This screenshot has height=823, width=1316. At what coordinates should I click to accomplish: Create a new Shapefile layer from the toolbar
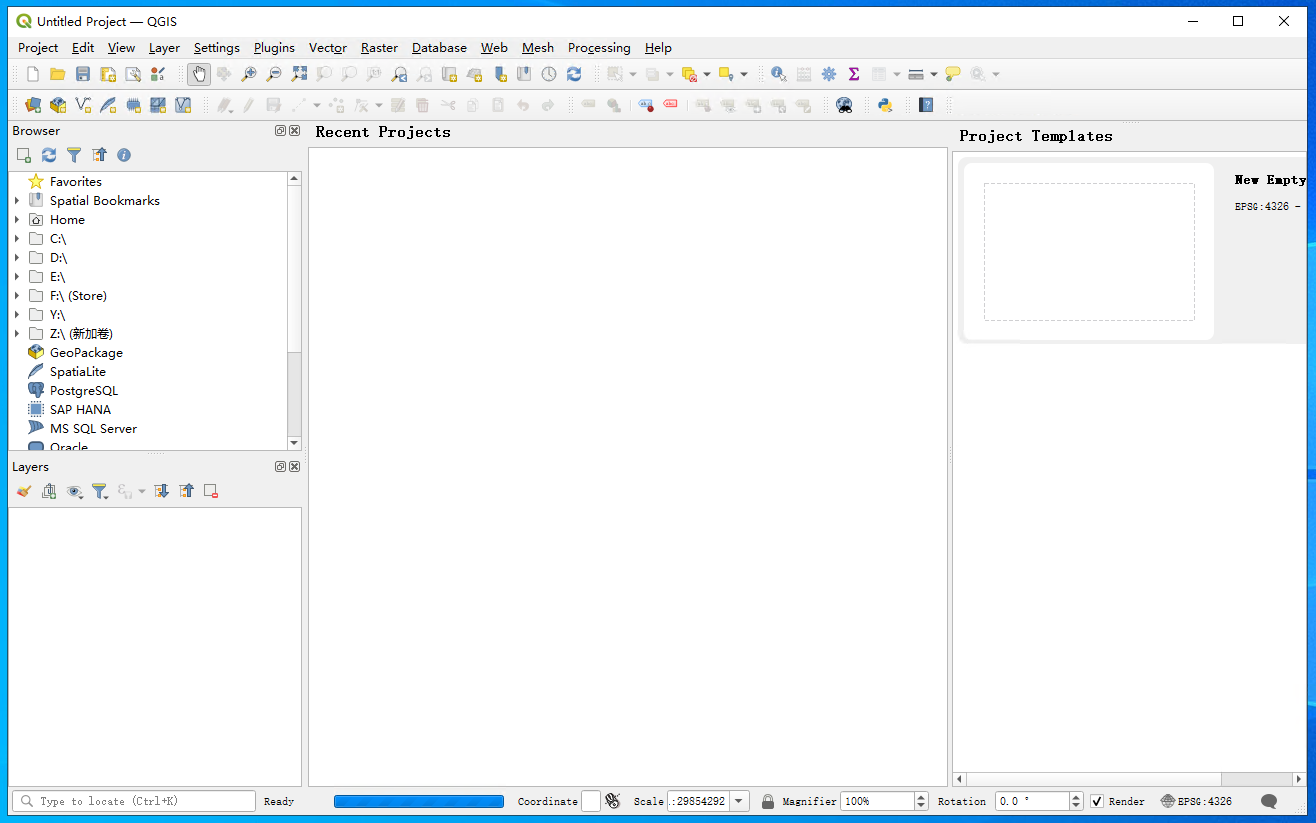tap(83, 105)
